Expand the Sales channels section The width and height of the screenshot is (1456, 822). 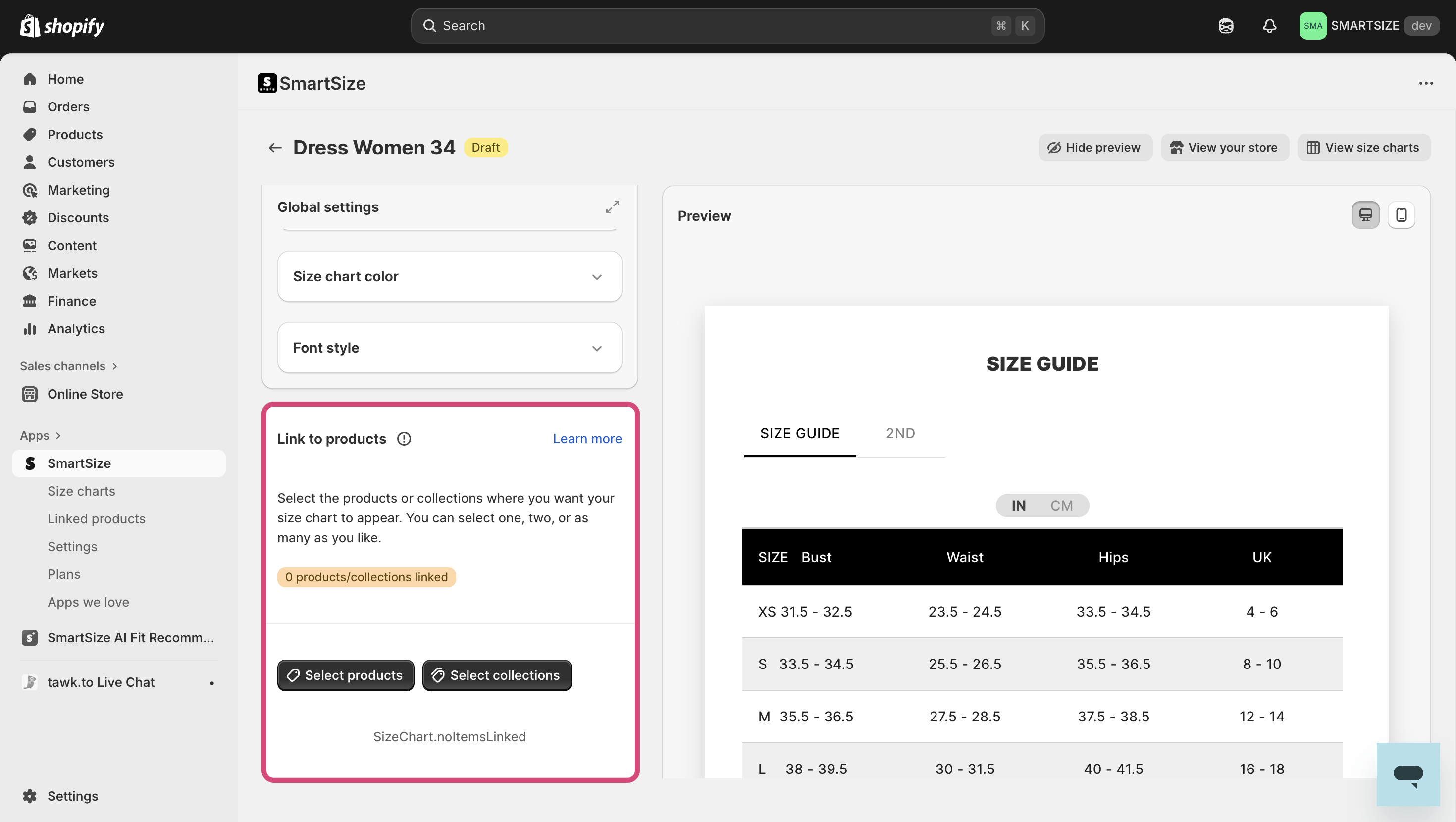coord(68,366)
